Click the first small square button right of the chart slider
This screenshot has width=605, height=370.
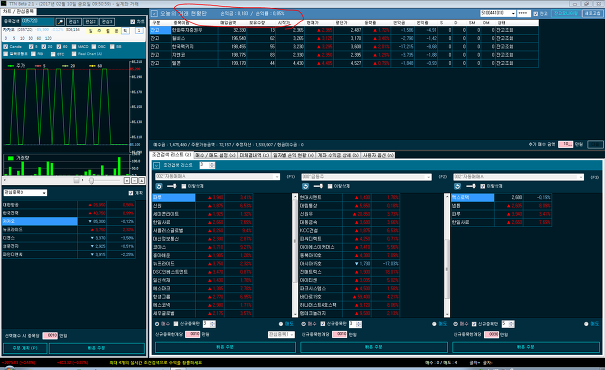[127, 181]
